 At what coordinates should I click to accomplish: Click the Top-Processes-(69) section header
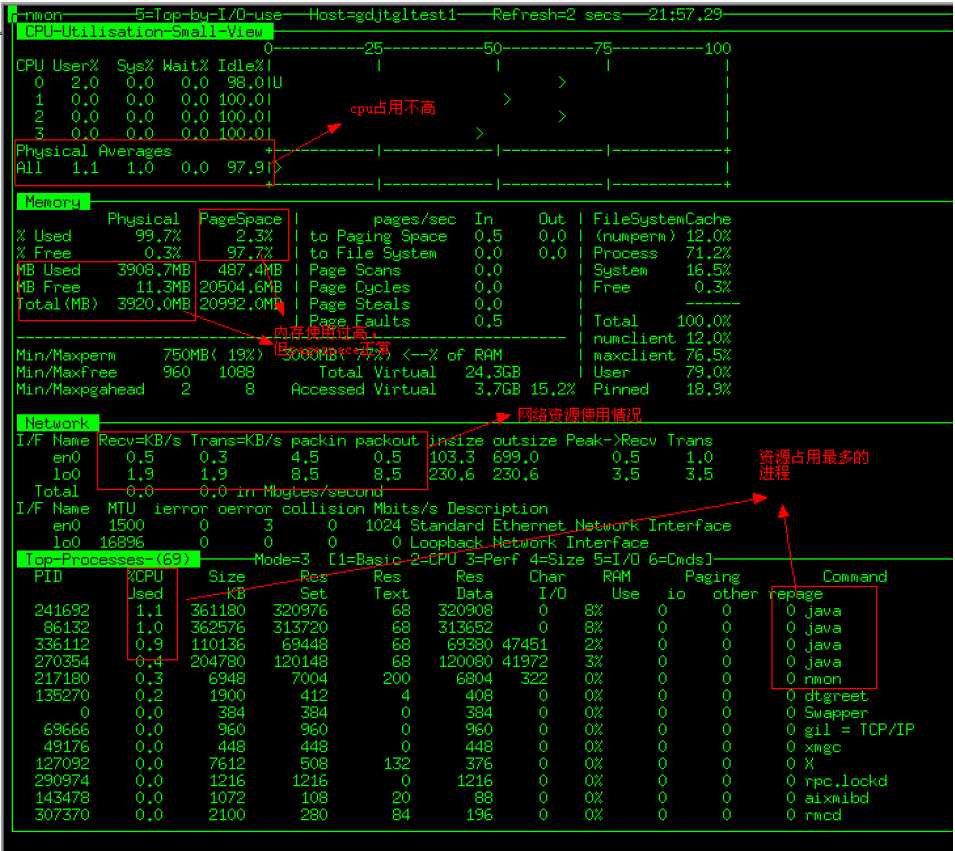pos(108,559)
